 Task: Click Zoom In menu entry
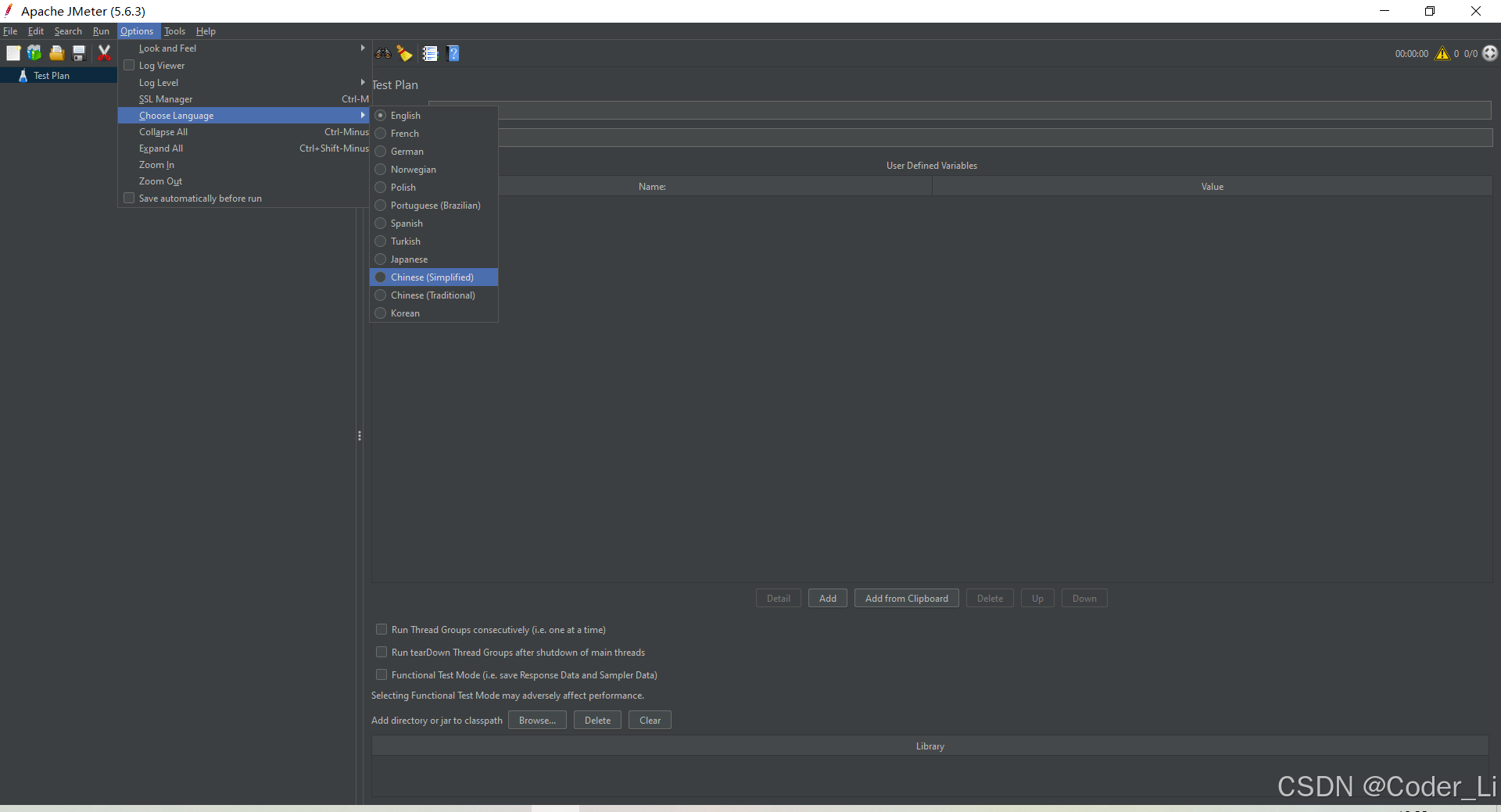243,165
